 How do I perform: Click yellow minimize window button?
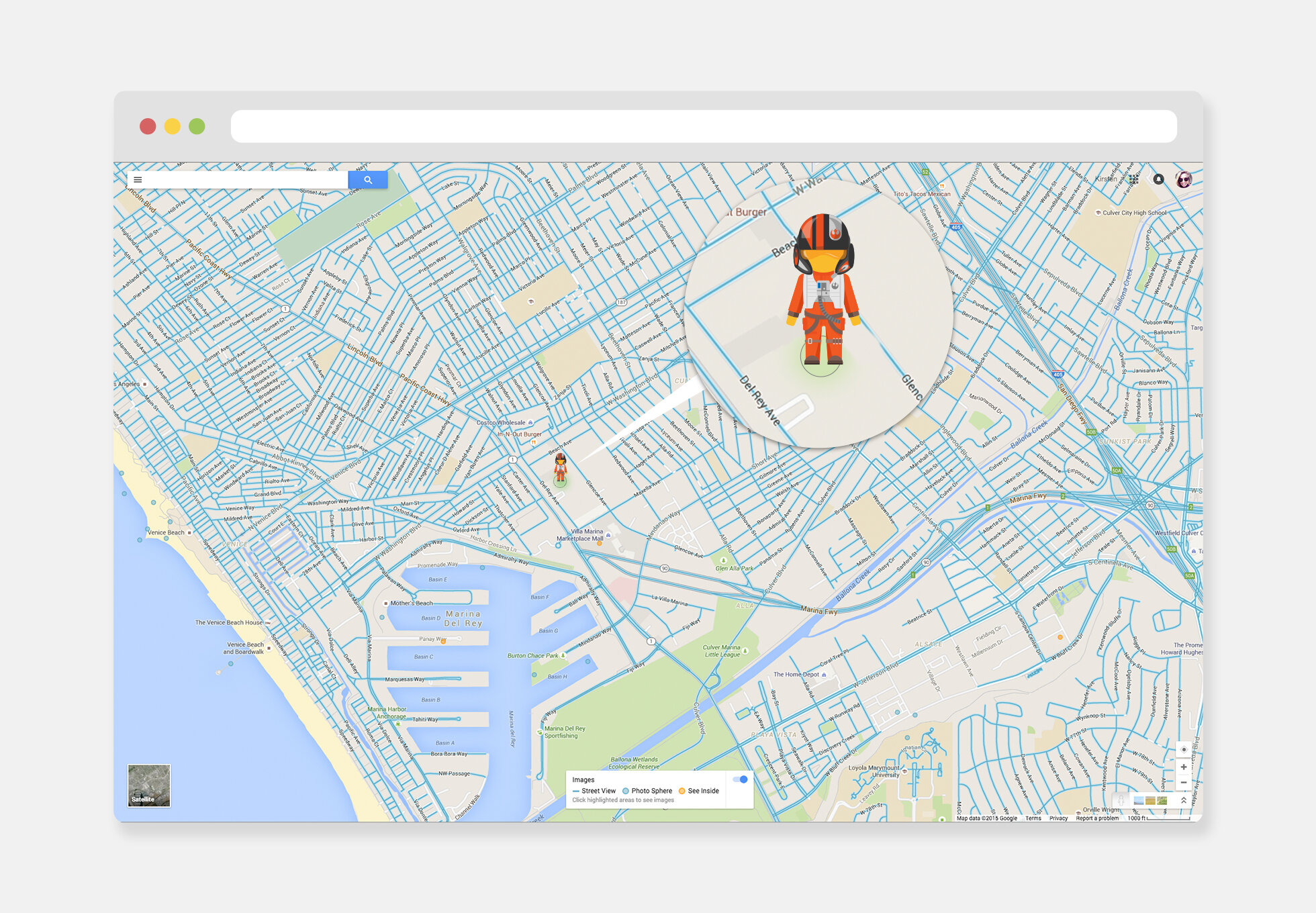coord(173,126)
